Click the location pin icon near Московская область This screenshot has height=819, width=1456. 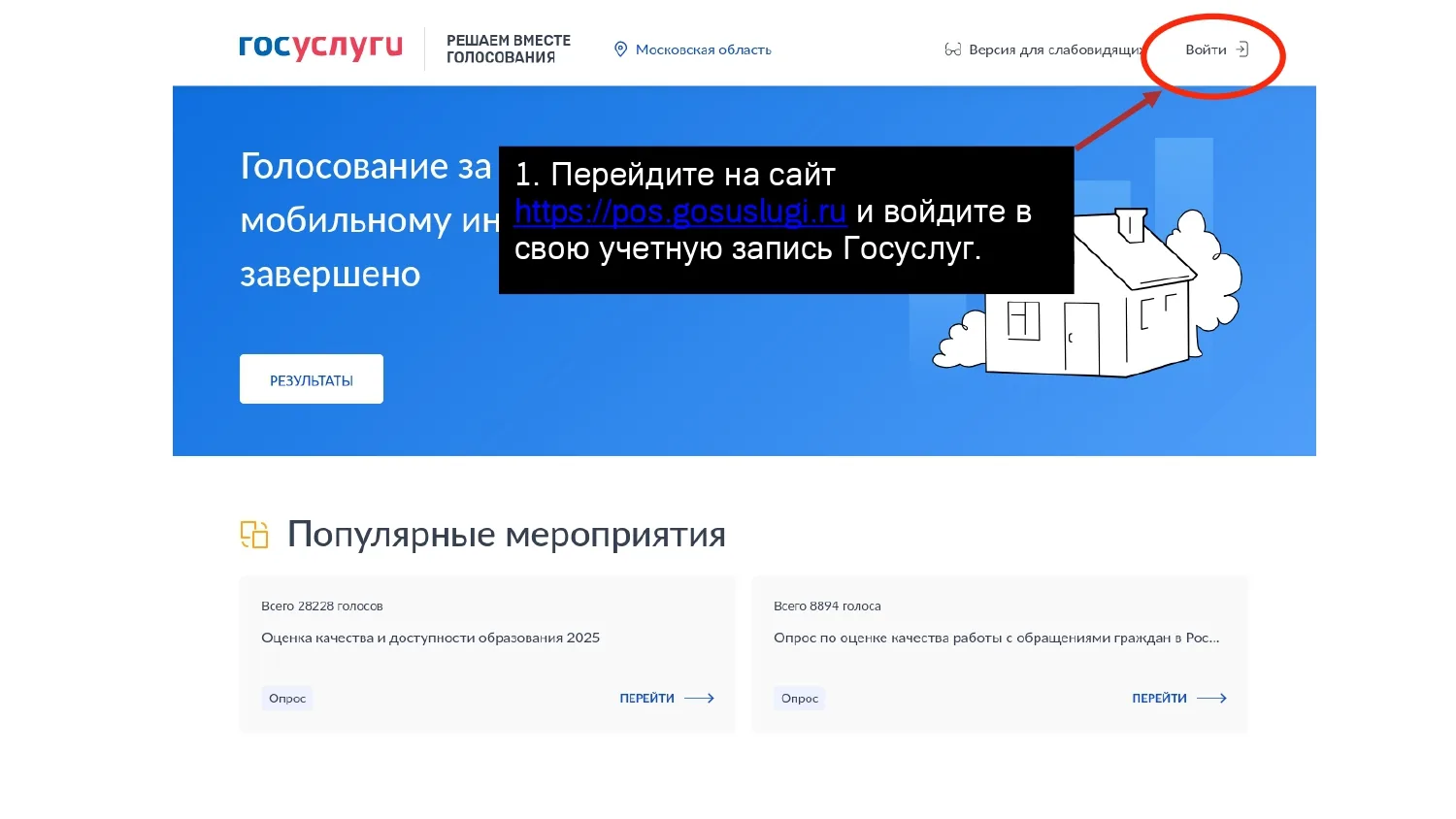(x=621, y=49)
